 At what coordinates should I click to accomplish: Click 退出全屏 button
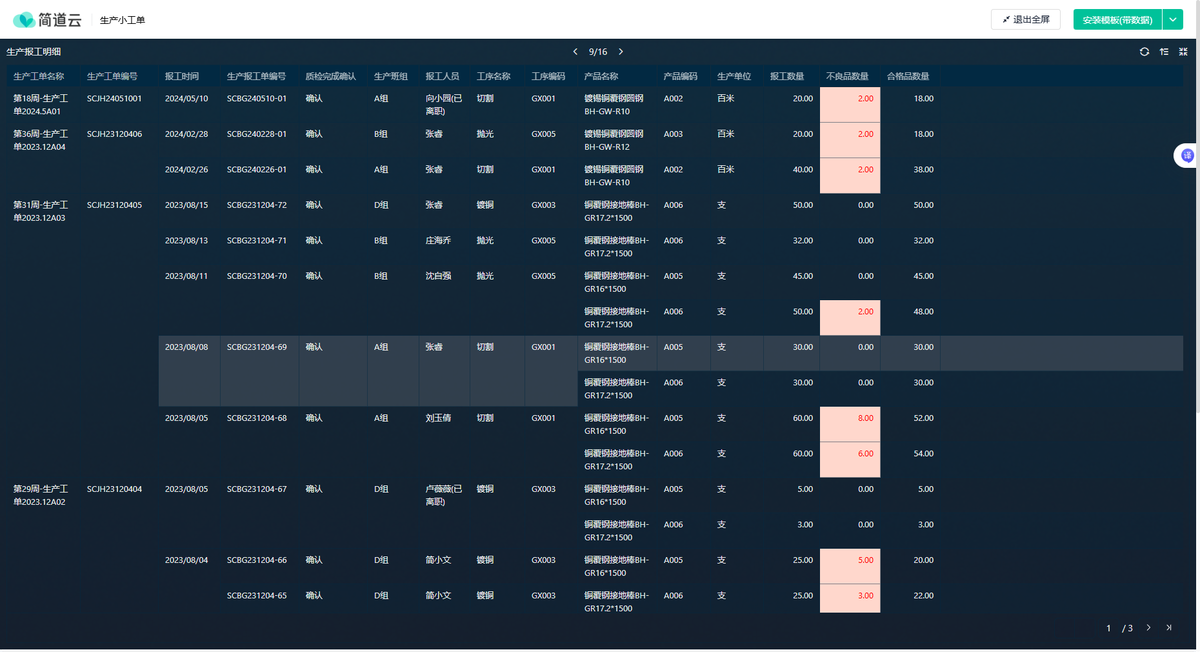pyautogui.click(x=1026, y=19)
